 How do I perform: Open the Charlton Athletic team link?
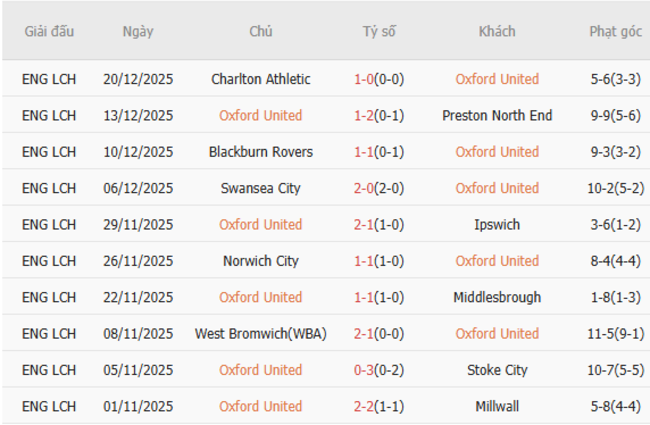[261, 79]
